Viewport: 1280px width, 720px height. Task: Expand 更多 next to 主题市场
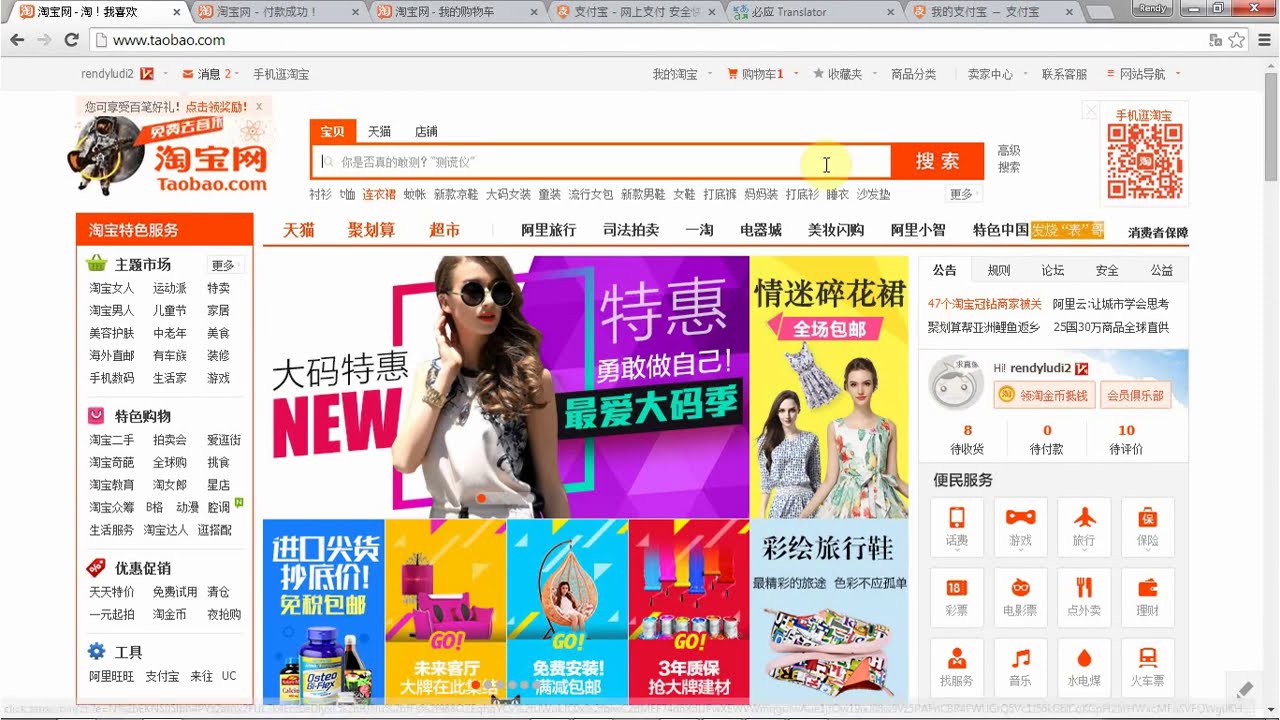click(225, 265)
